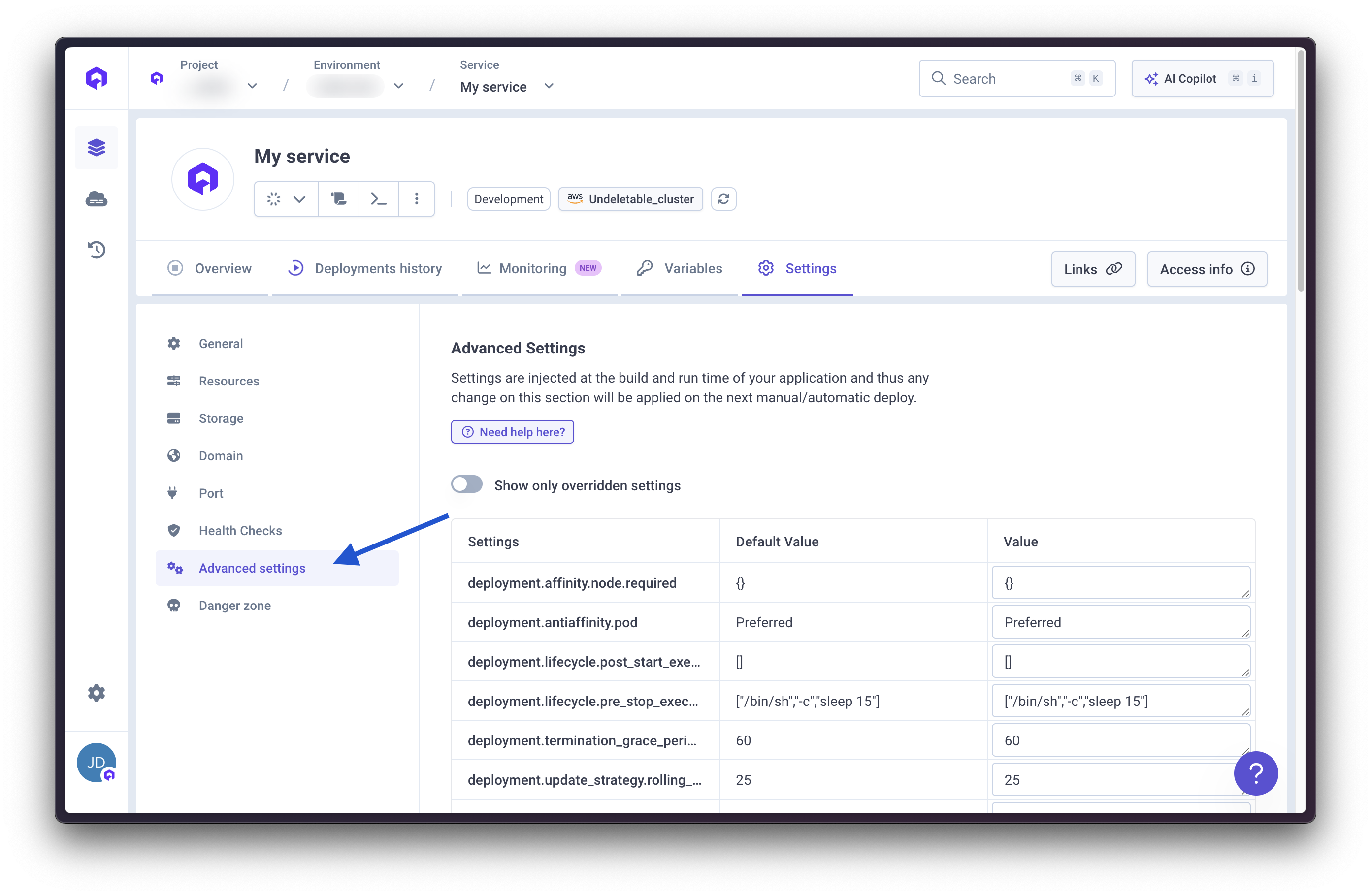Switch to the Variables tab
The height and width of the screenshot is (896, 1371).
click(x=693, y=268)
